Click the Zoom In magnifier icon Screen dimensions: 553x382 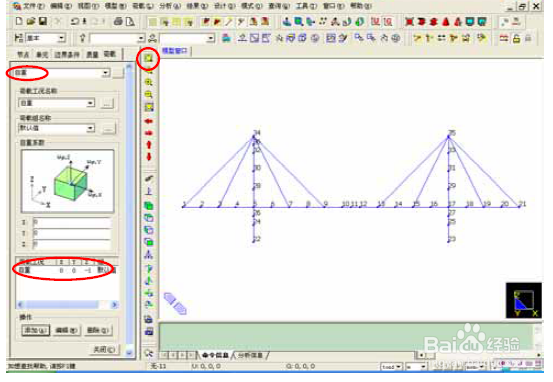point(149,82)
